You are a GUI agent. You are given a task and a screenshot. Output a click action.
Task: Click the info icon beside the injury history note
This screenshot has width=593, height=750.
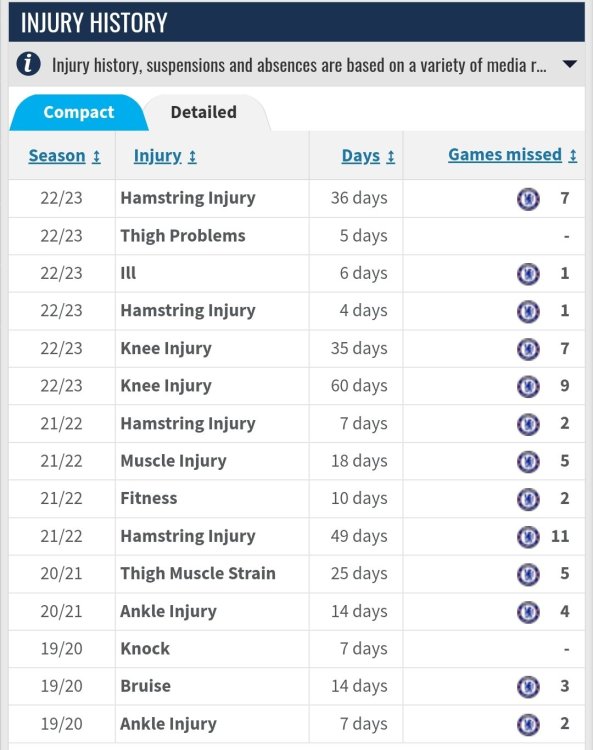point(28,64)
